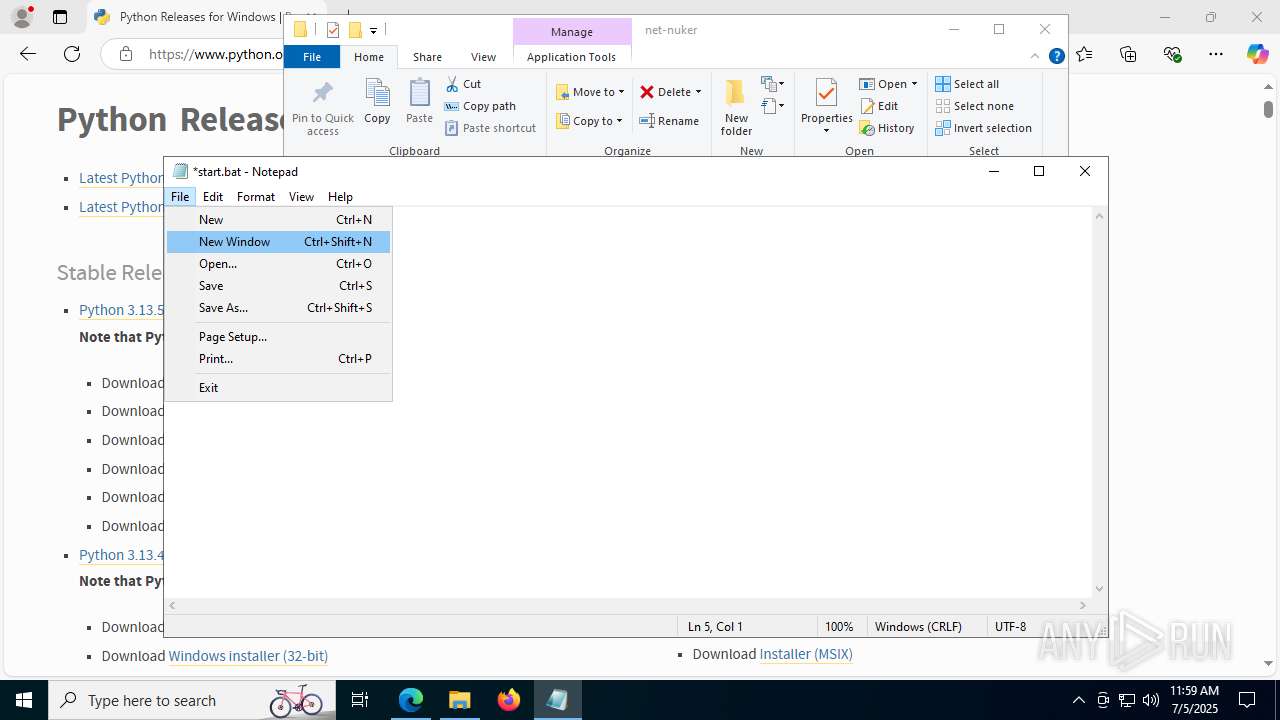Click Select none in the Select group
Screen dimensions: 1280x720
tap(974, 106)
